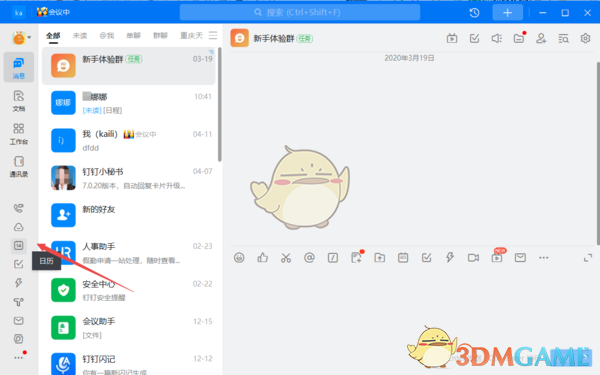Click the slash command icon in toolbar

tap(333, 258)
